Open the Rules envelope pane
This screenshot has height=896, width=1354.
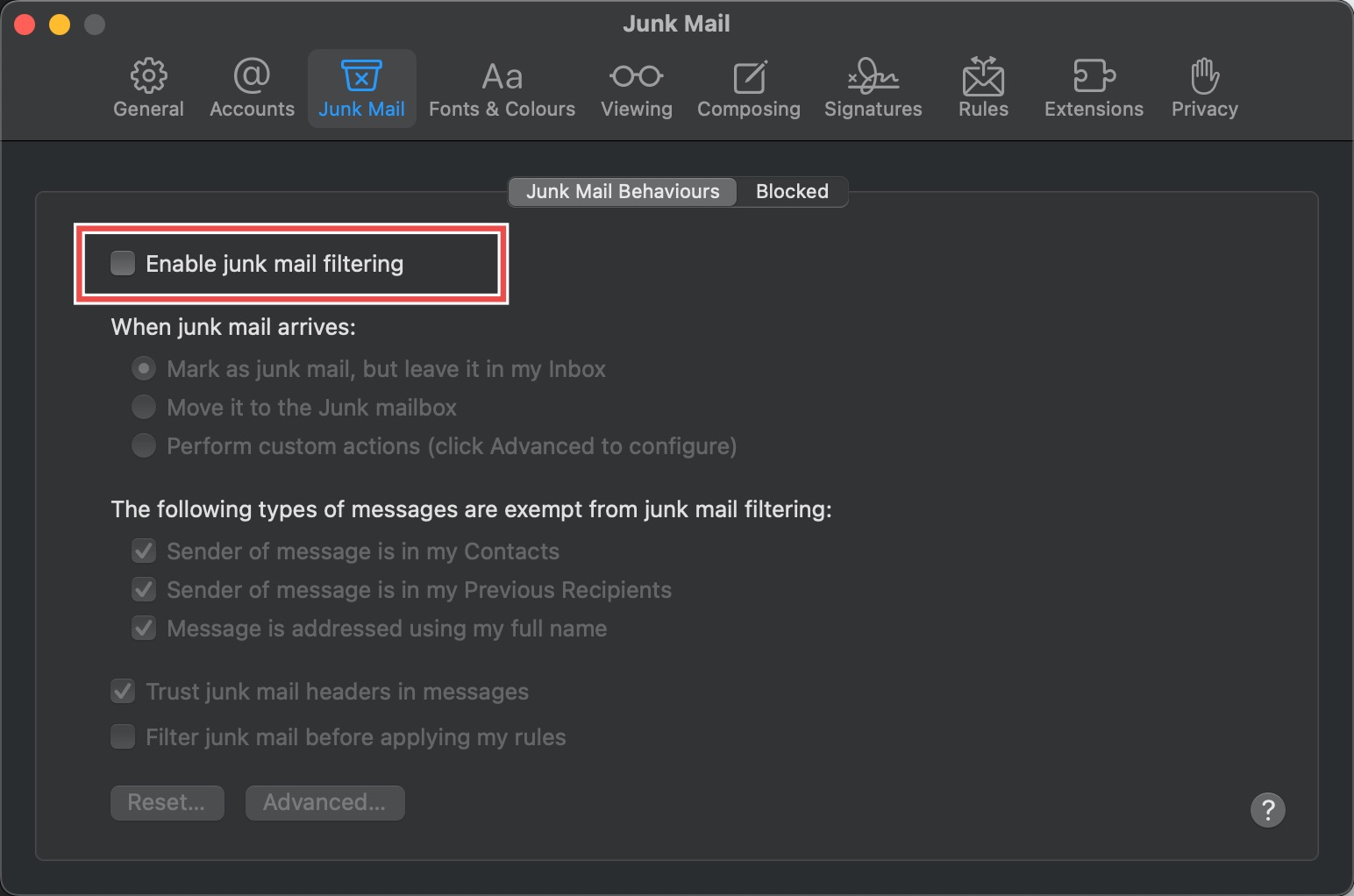point(983,88)
